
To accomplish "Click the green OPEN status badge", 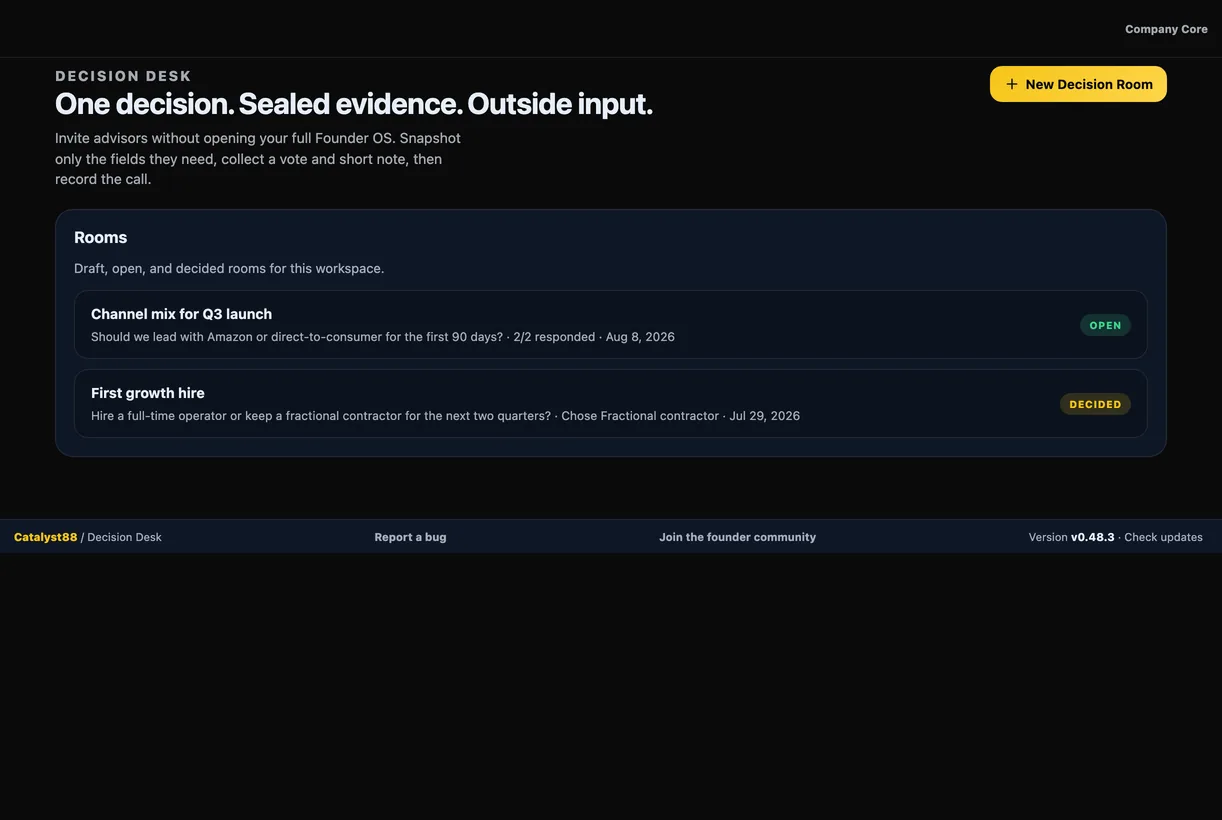I will [1105, 325].
